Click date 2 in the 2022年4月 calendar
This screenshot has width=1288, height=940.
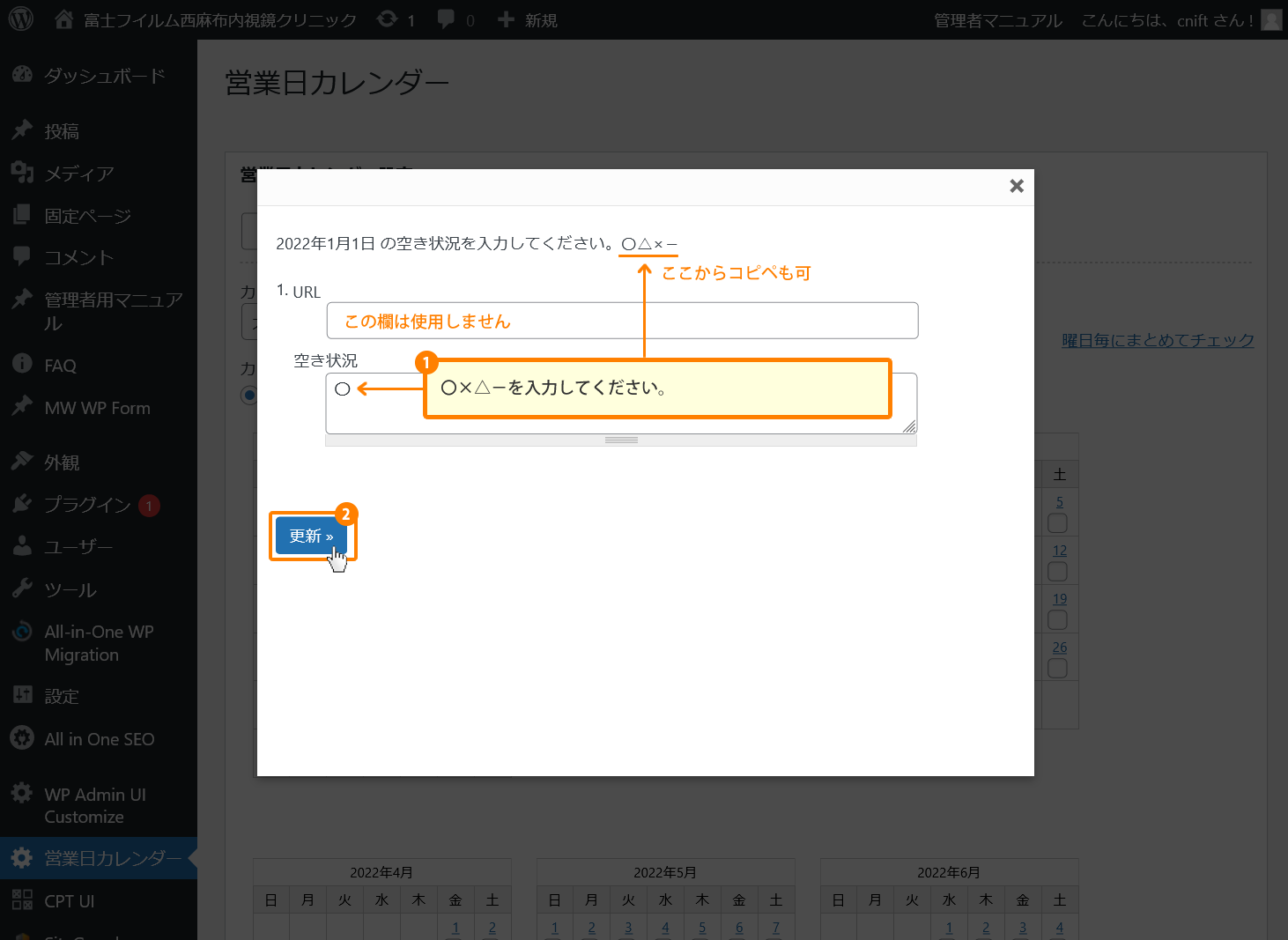[x=492, y=928]
